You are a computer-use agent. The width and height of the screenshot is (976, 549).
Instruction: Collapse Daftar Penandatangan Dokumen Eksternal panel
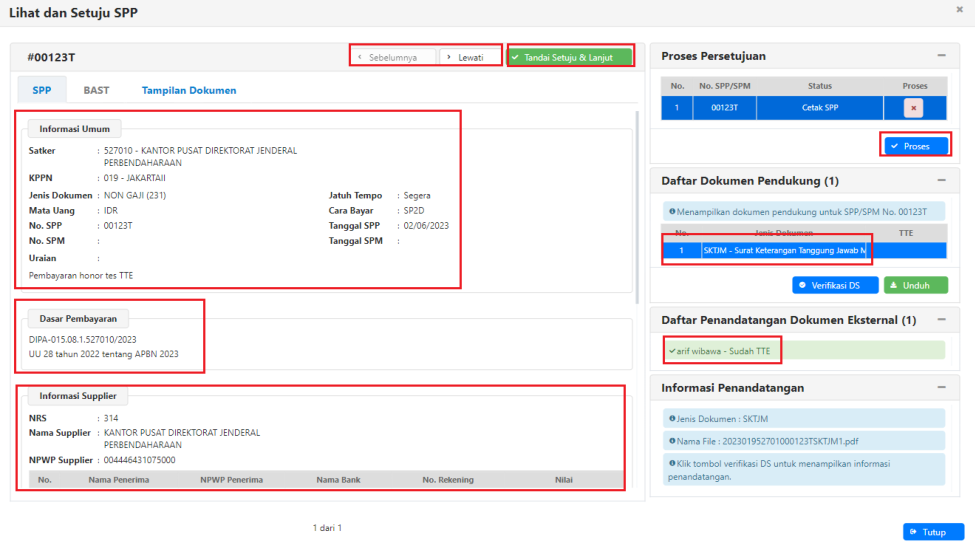(941, 321)
